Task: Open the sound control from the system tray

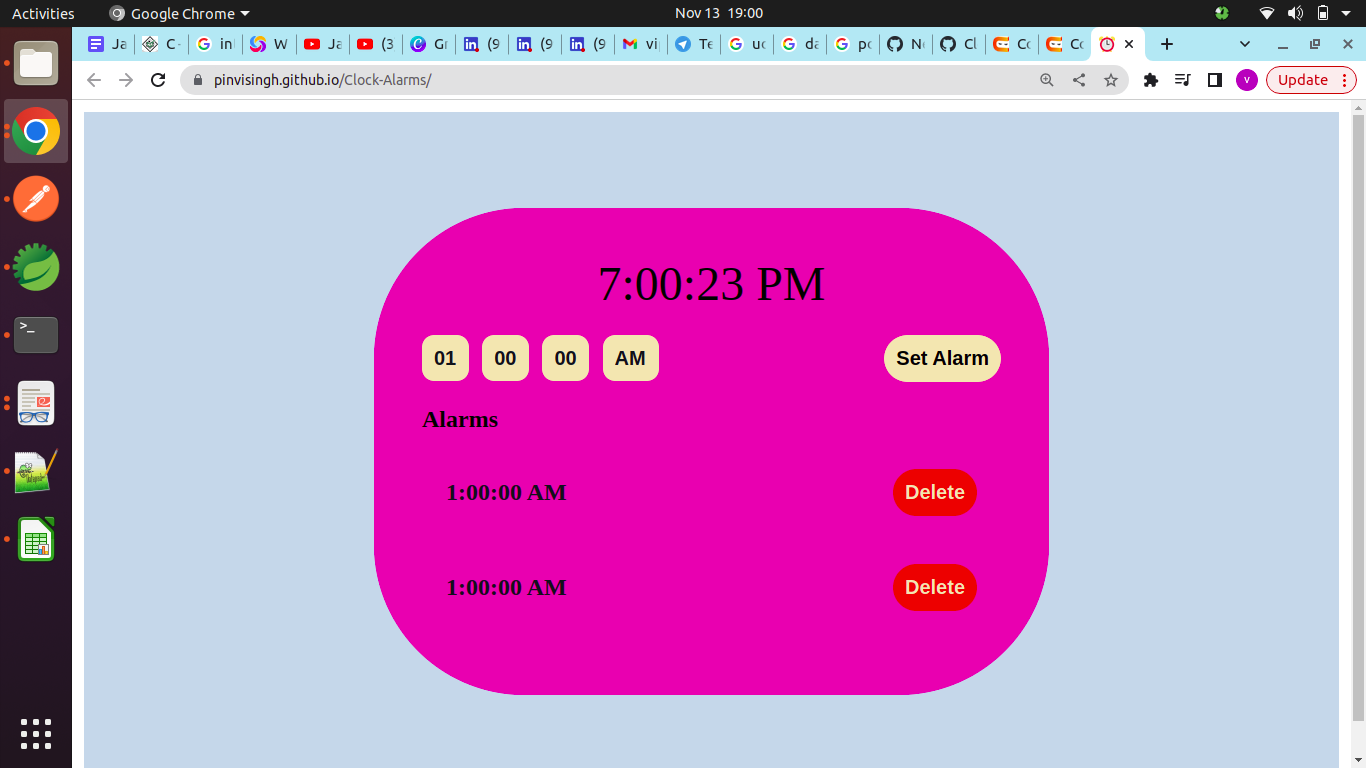Action: (x=1296, y=13)
